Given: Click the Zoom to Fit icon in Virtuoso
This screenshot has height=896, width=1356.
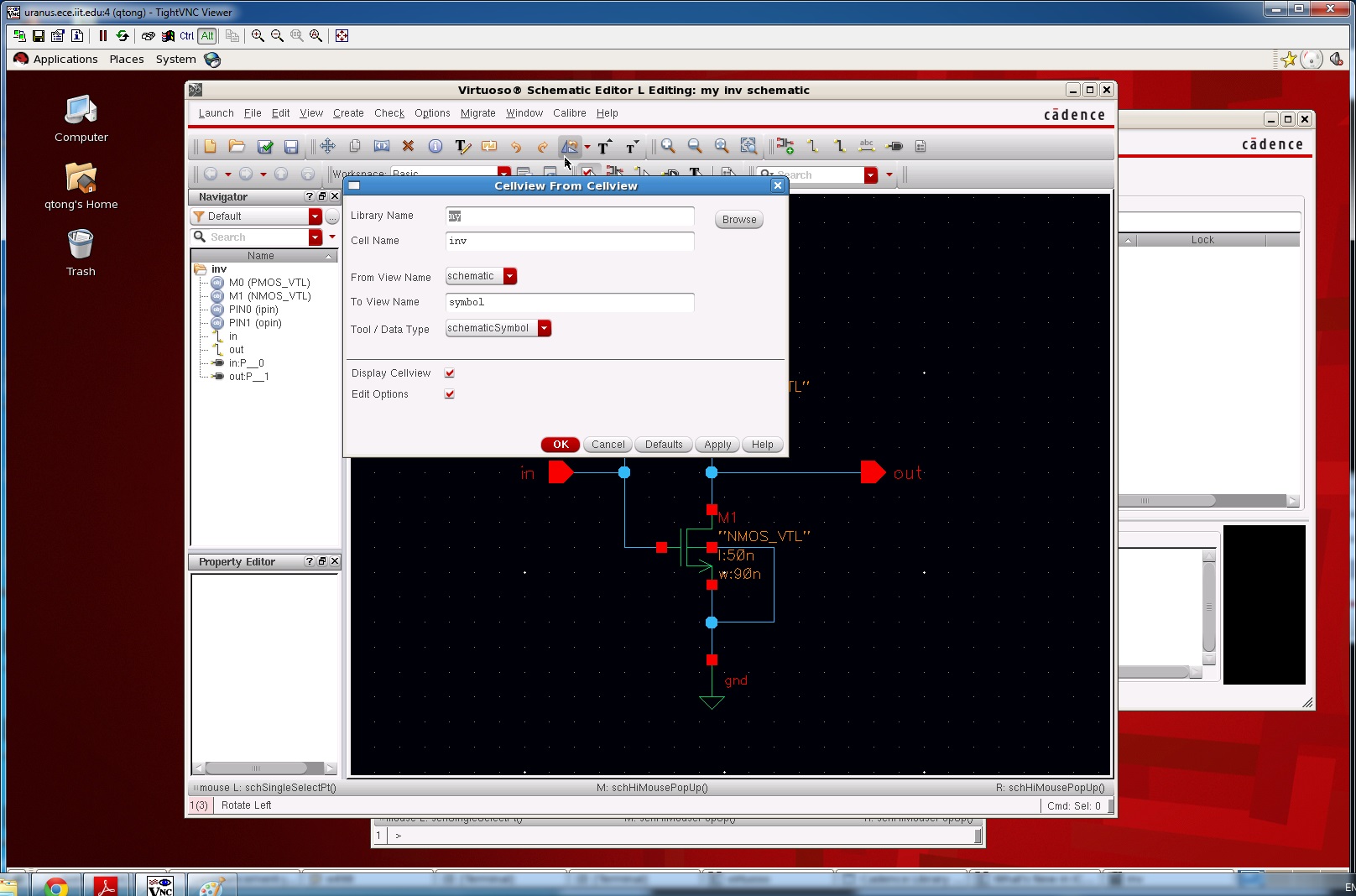Looking at the screenshot, I should (722, 146).
